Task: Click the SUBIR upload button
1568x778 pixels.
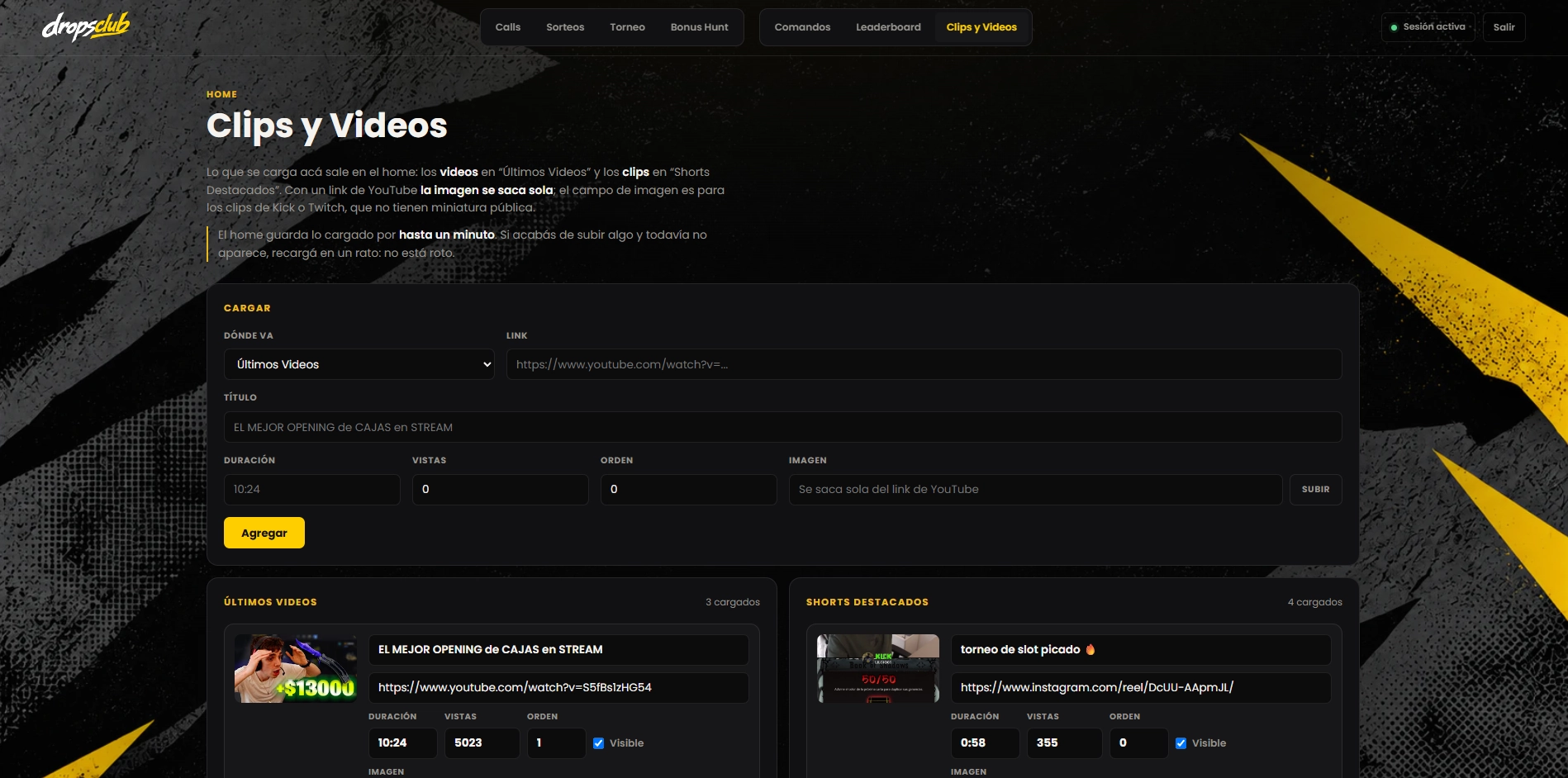Action: click(1315, 489)
